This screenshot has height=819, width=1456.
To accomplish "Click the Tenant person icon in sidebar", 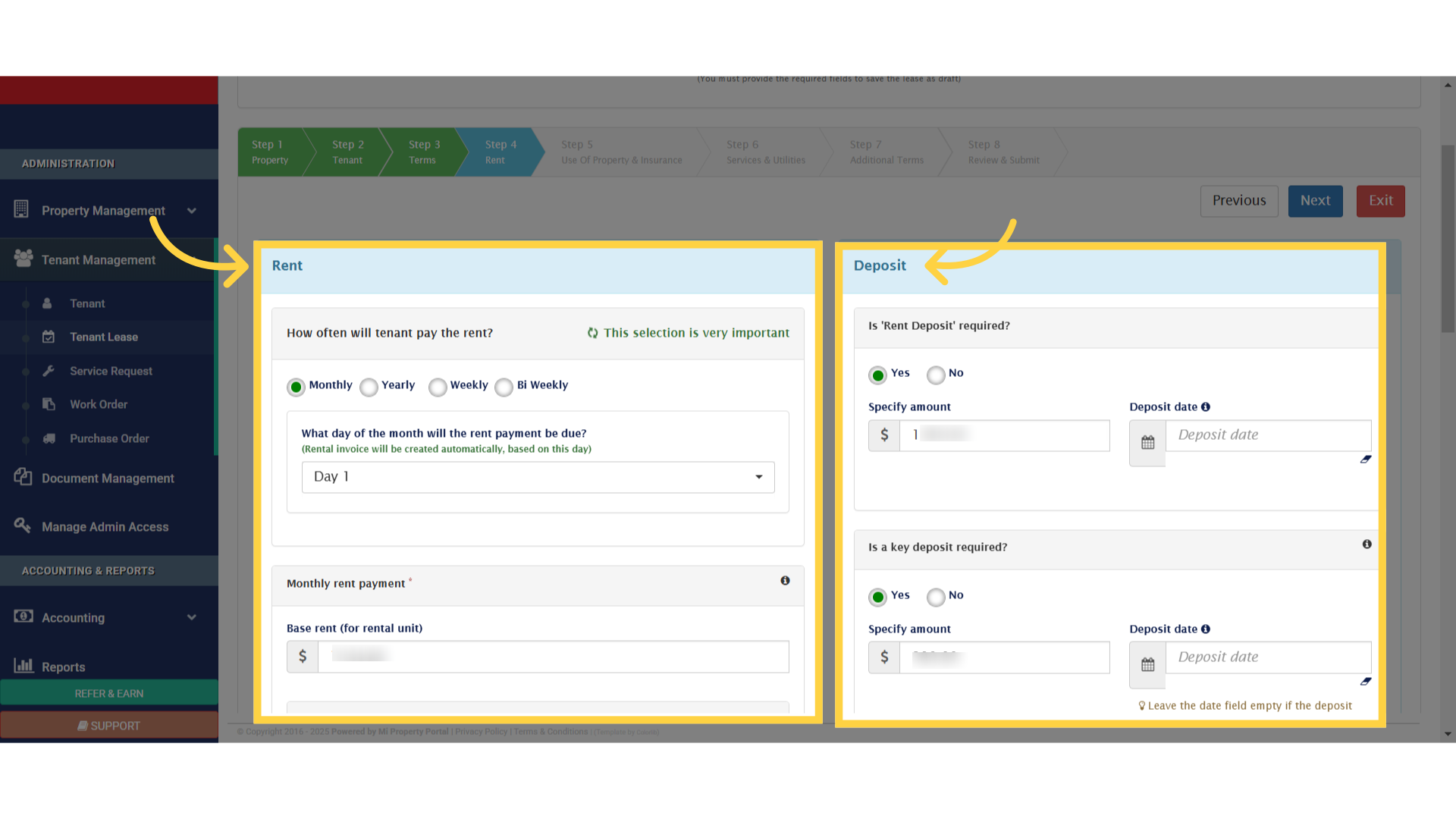I will coord(47,303).
